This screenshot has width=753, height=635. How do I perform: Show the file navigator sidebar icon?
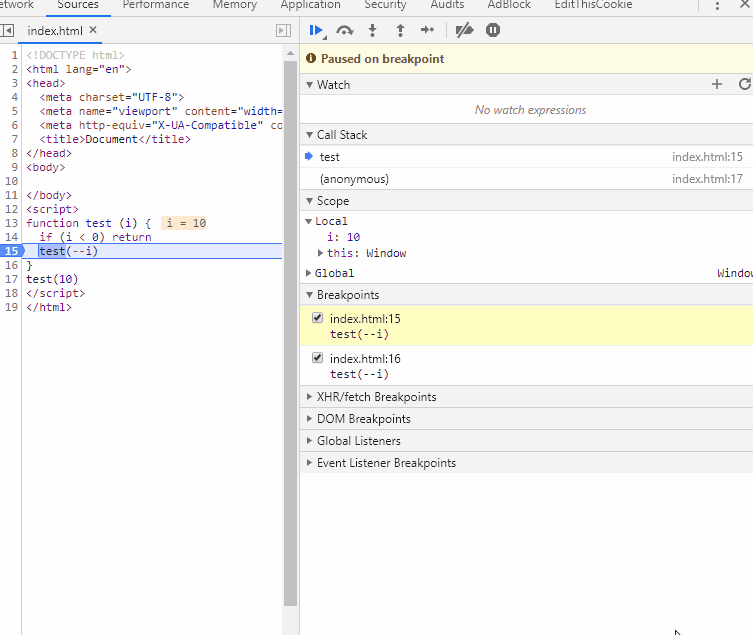click(7, 31)
